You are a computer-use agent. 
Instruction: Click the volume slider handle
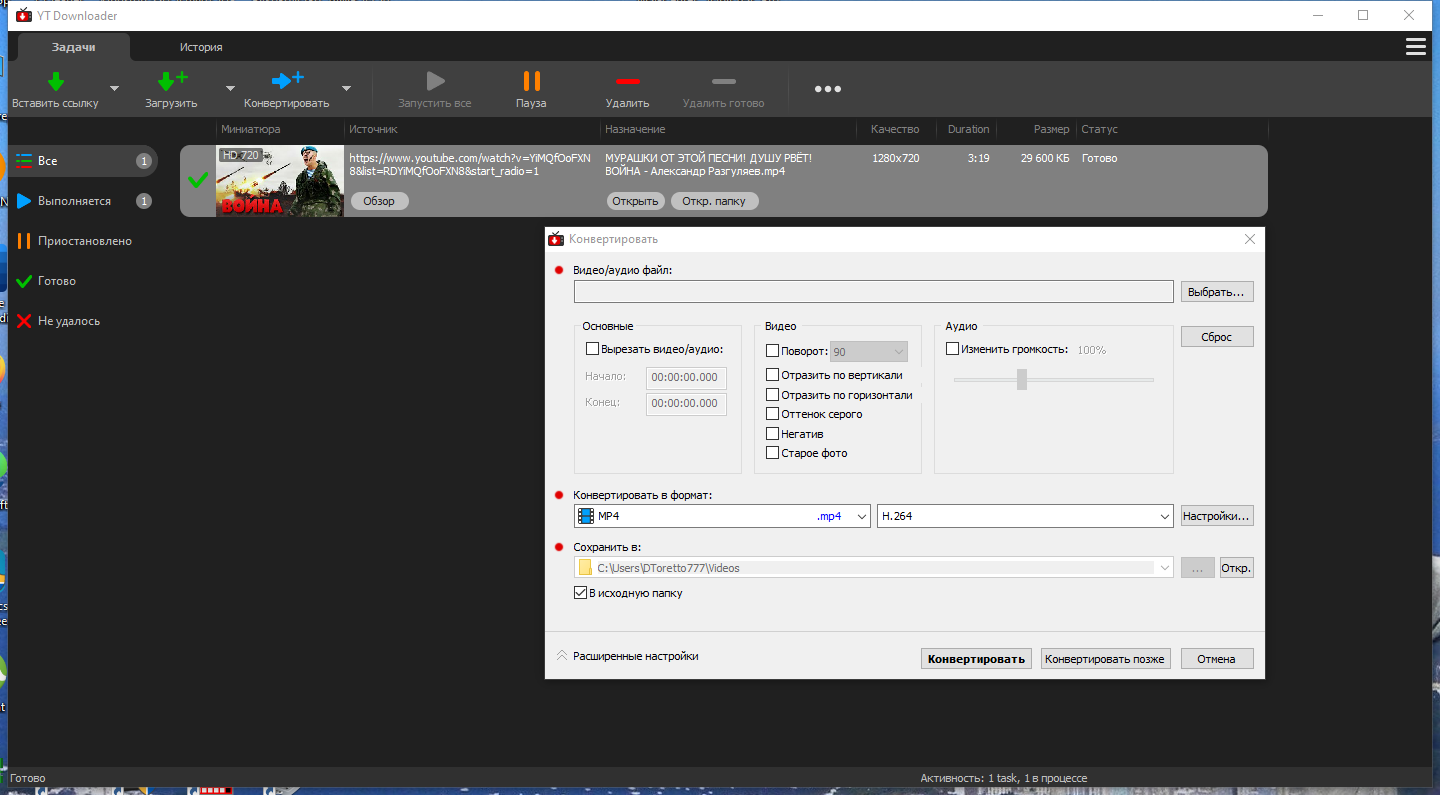pyautogui.click(x=1022, y=379)
